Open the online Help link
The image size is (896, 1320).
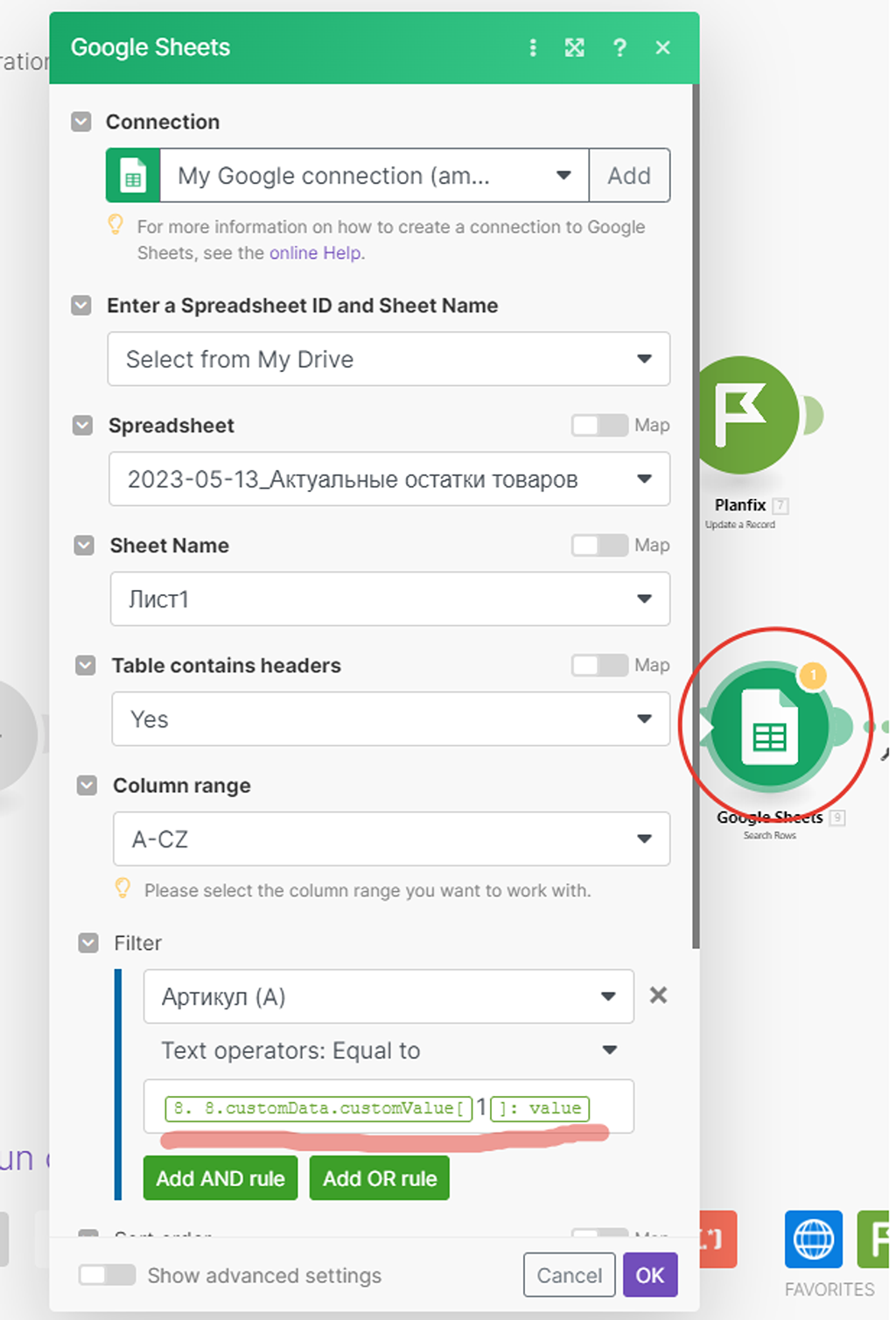[x=315, y=253]
